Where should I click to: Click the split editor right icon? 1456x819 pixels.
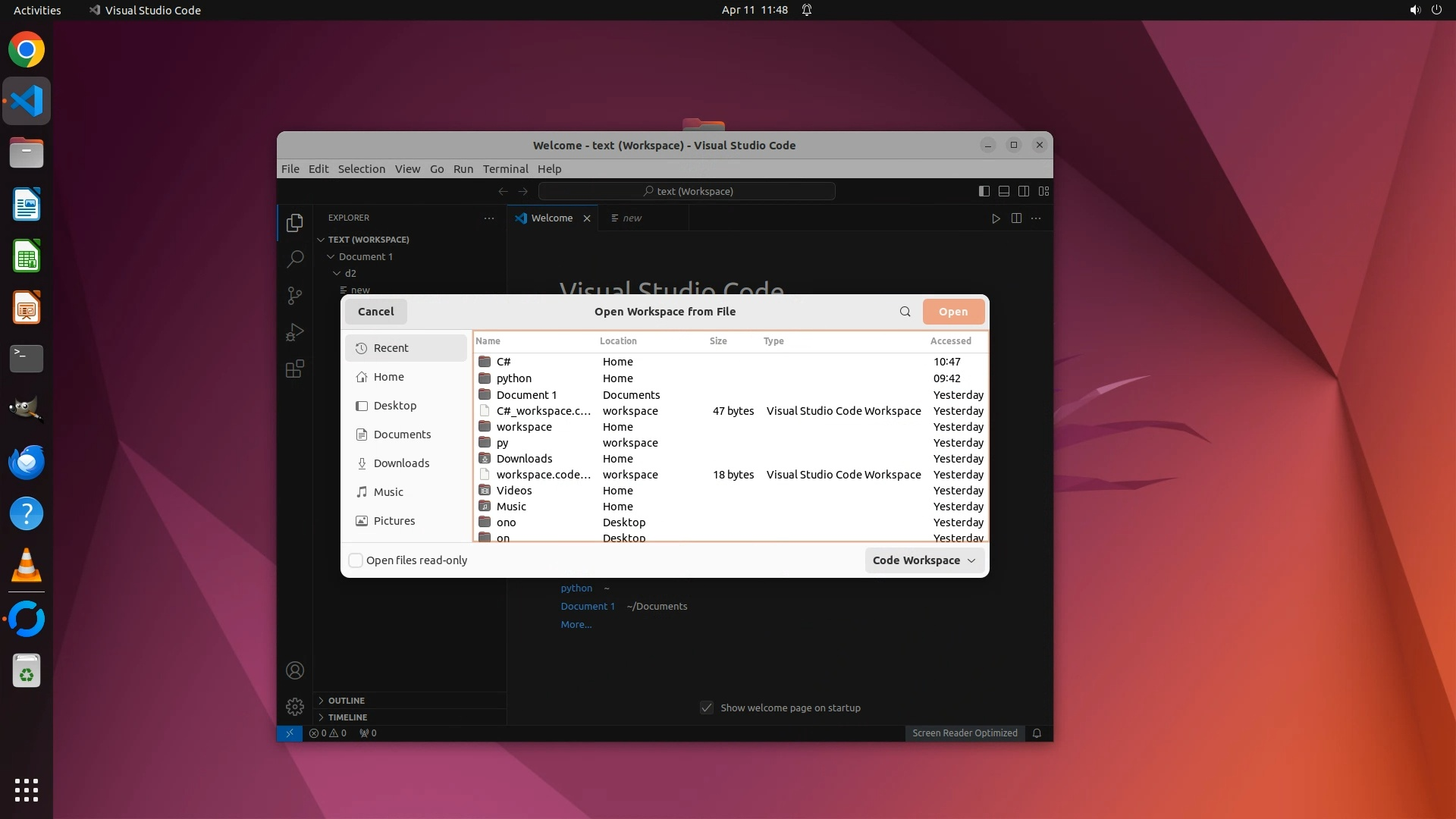(1016, 218)
